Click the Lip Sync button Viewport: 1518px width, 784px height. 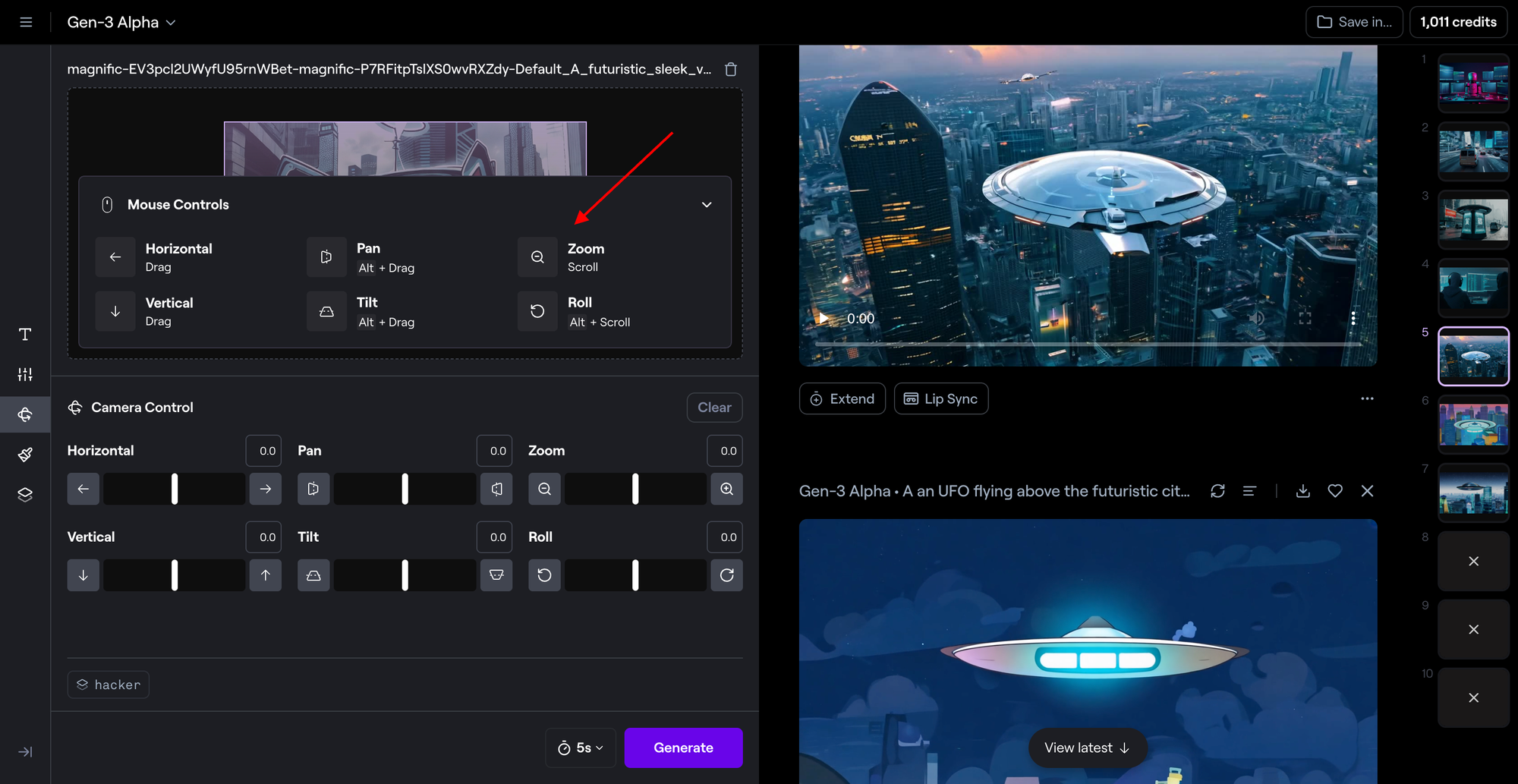coord(940,398)
